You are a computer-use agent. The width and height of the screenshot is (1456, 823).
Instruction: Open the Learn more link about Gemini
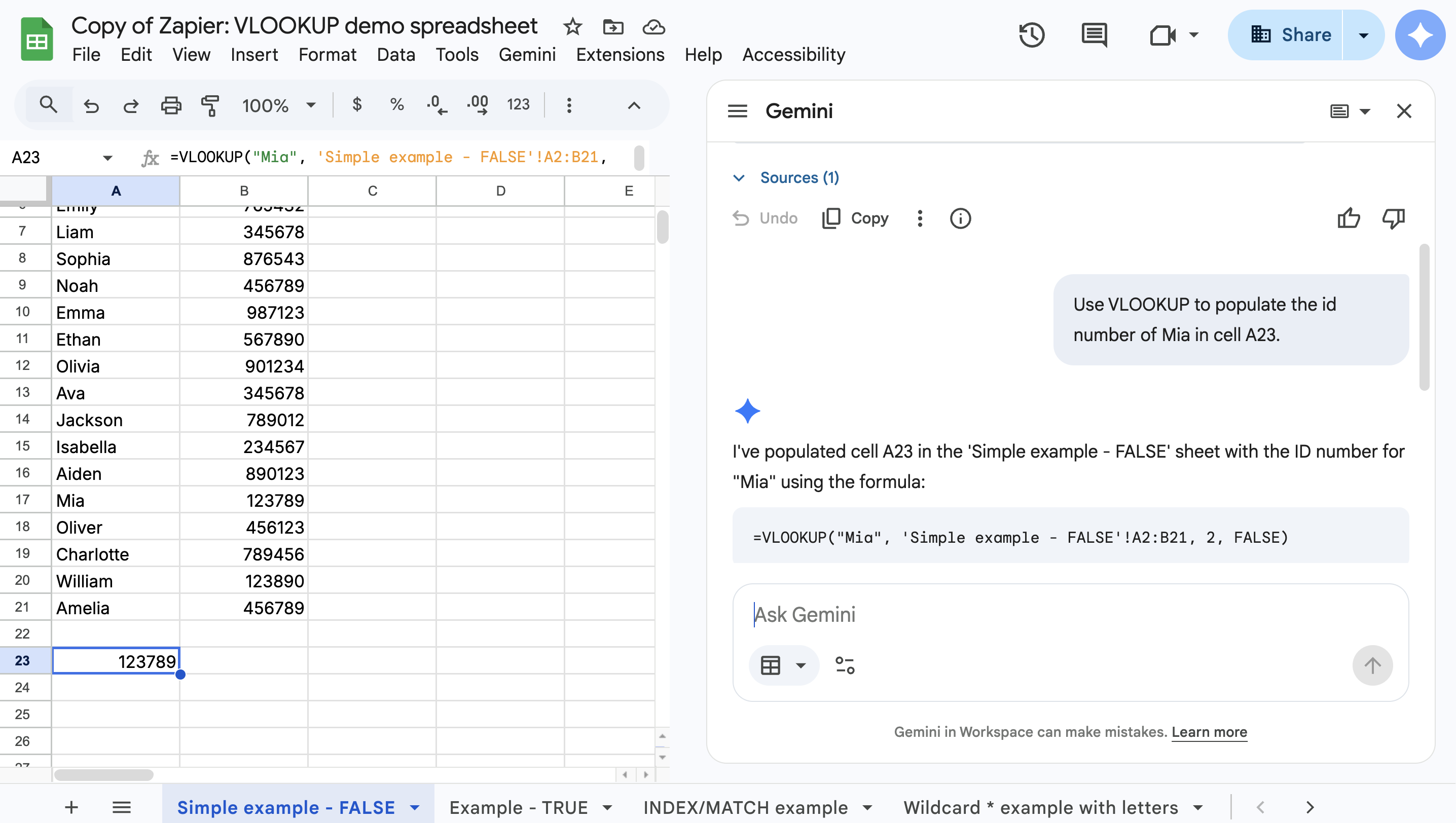[x=1210, y=732]
